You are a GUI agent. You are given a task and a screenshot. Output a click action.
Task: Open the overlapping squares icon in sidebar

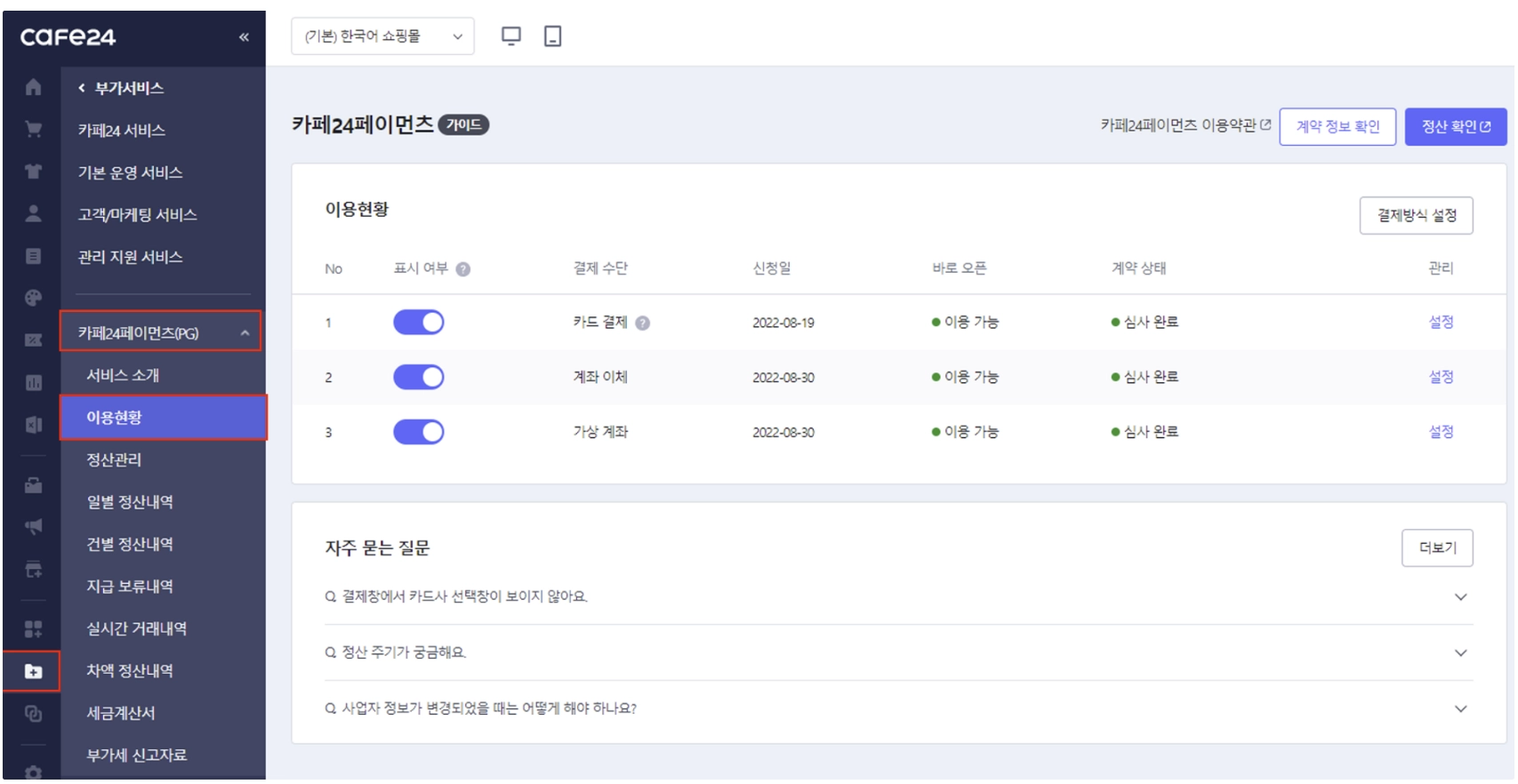(x=33, y=714)
